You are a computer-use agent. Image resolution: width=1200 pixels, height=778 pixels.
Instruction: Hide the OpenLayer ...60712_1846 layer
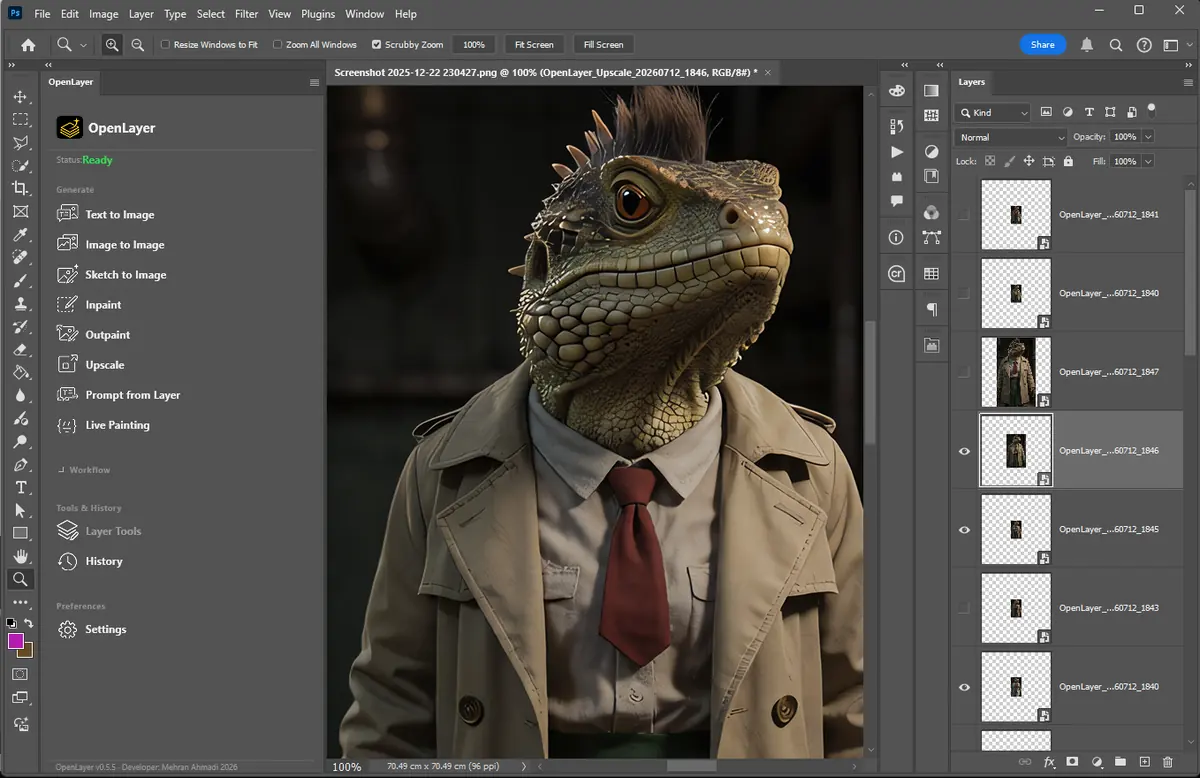(964, 451)
